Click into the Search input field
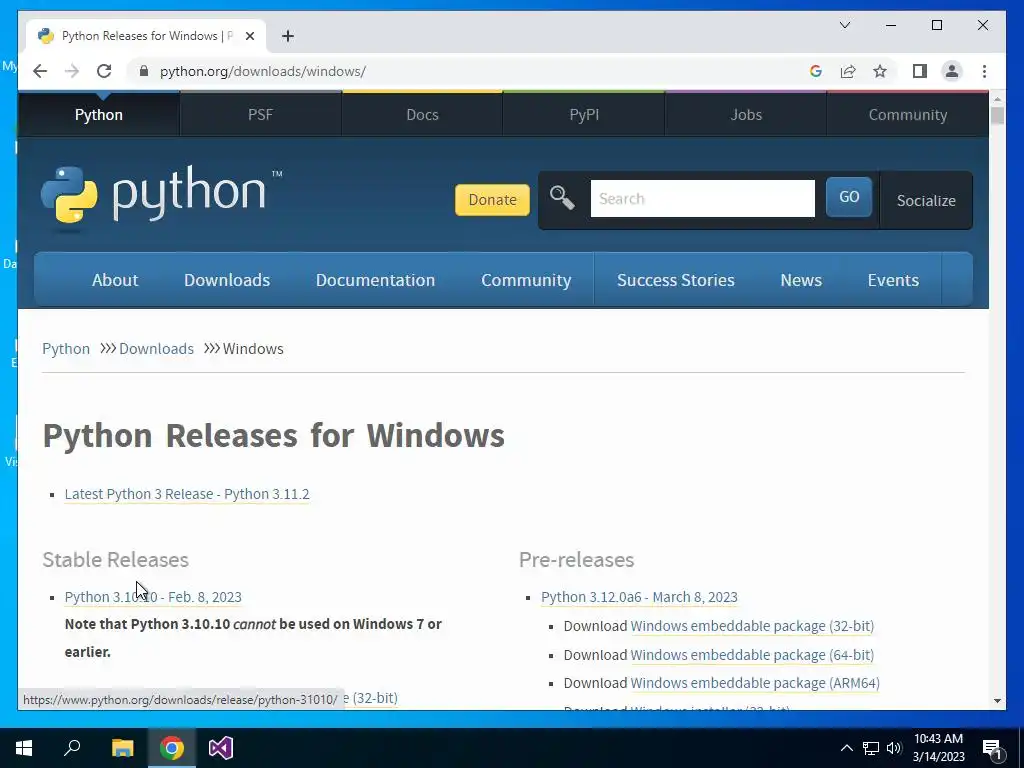Viewport: 1024px width, 768px height. coord(703,199)
